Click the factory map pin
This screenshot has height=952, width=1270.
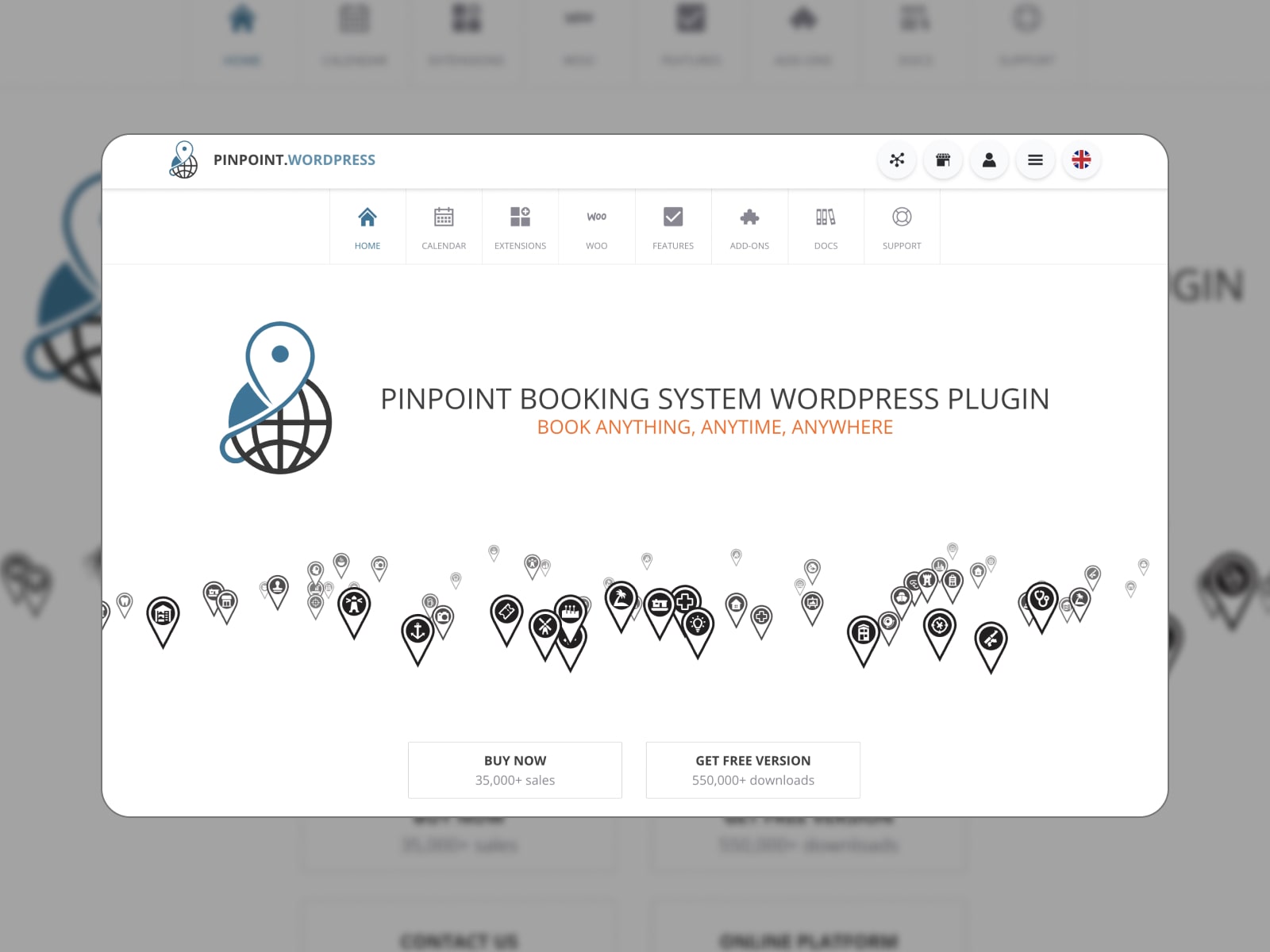coord(570,618)
